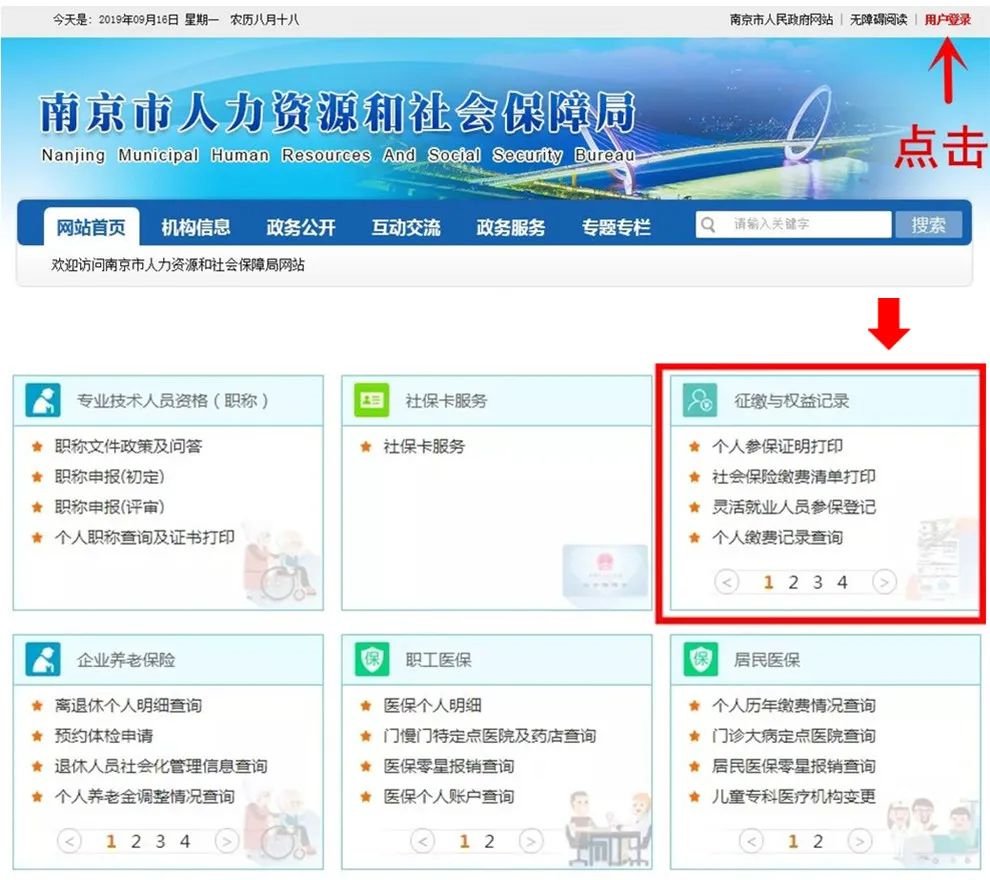Open 灵活就业人员参保登记

pos(794,507)
